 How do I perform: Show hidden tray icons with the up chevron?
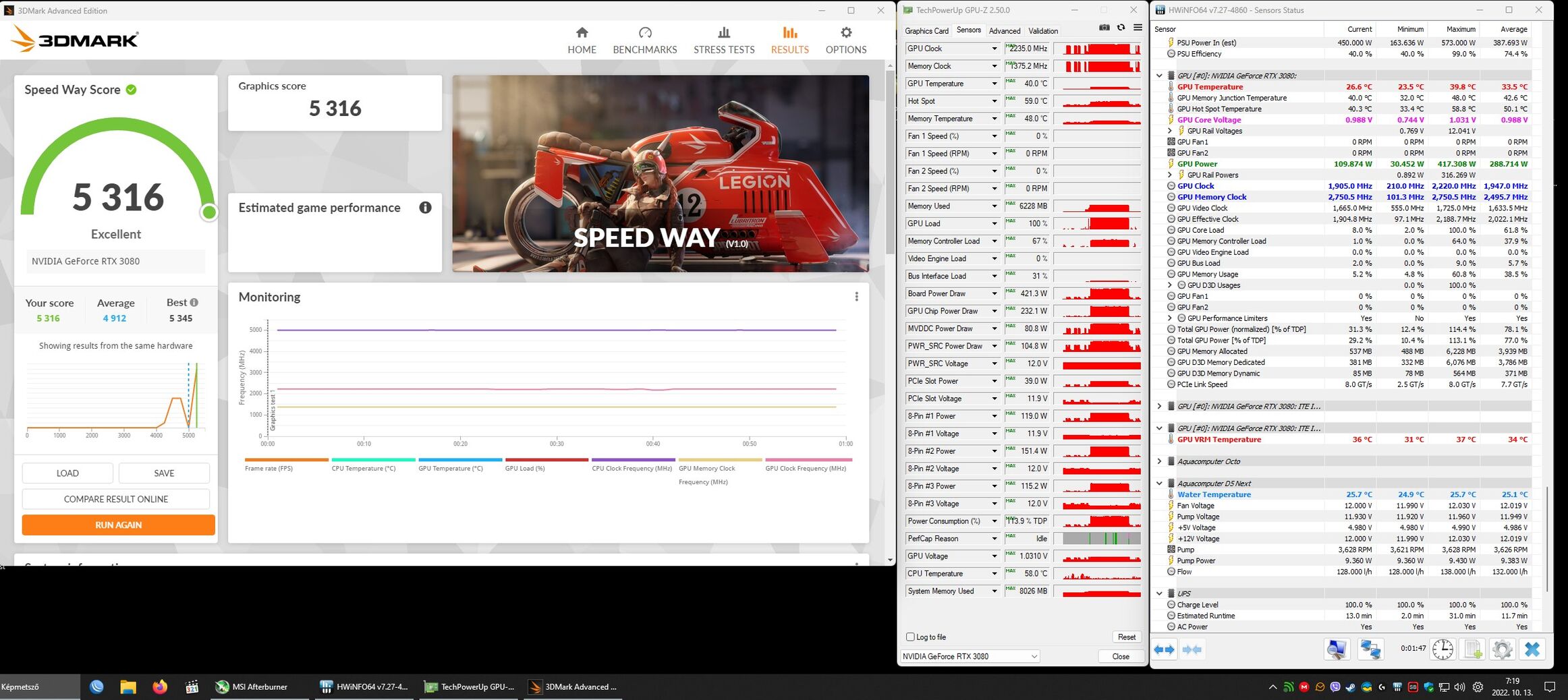(x=1272, y=687)
